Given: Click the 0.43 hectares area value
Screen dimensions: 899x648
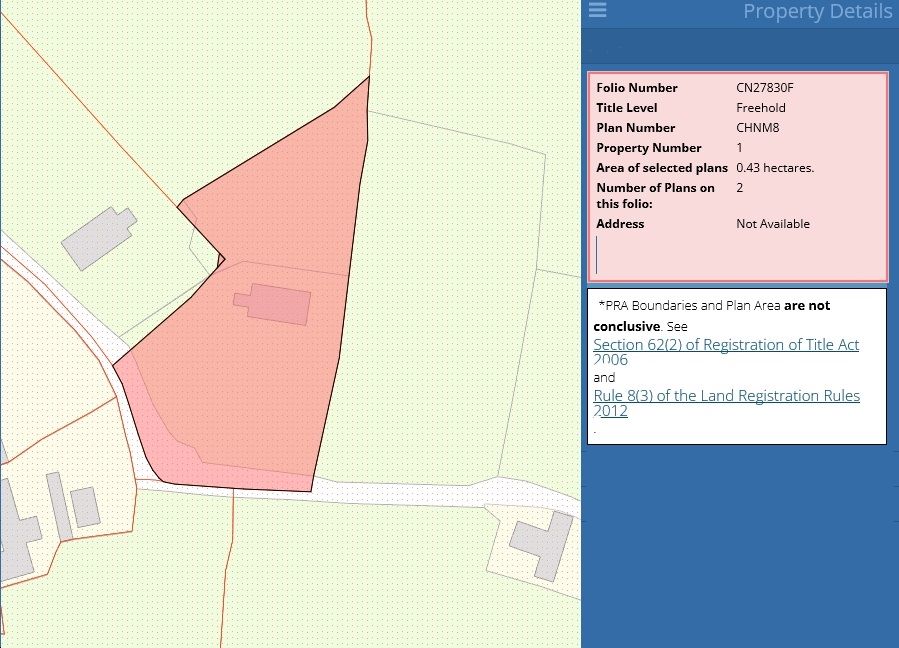Looking at the screenshot, I should [775, 168].
